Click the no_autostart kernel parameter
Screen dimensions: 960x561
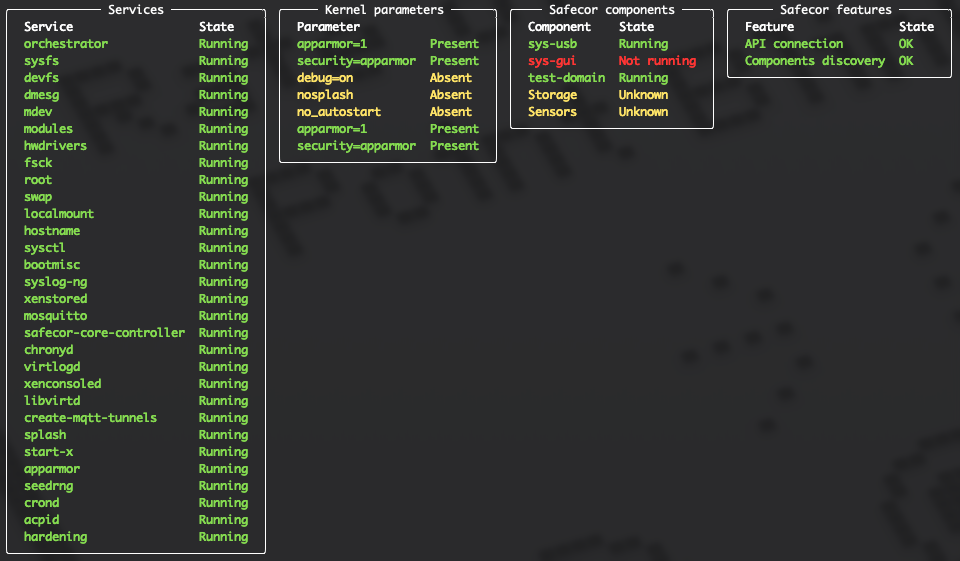tap(339, 112)
